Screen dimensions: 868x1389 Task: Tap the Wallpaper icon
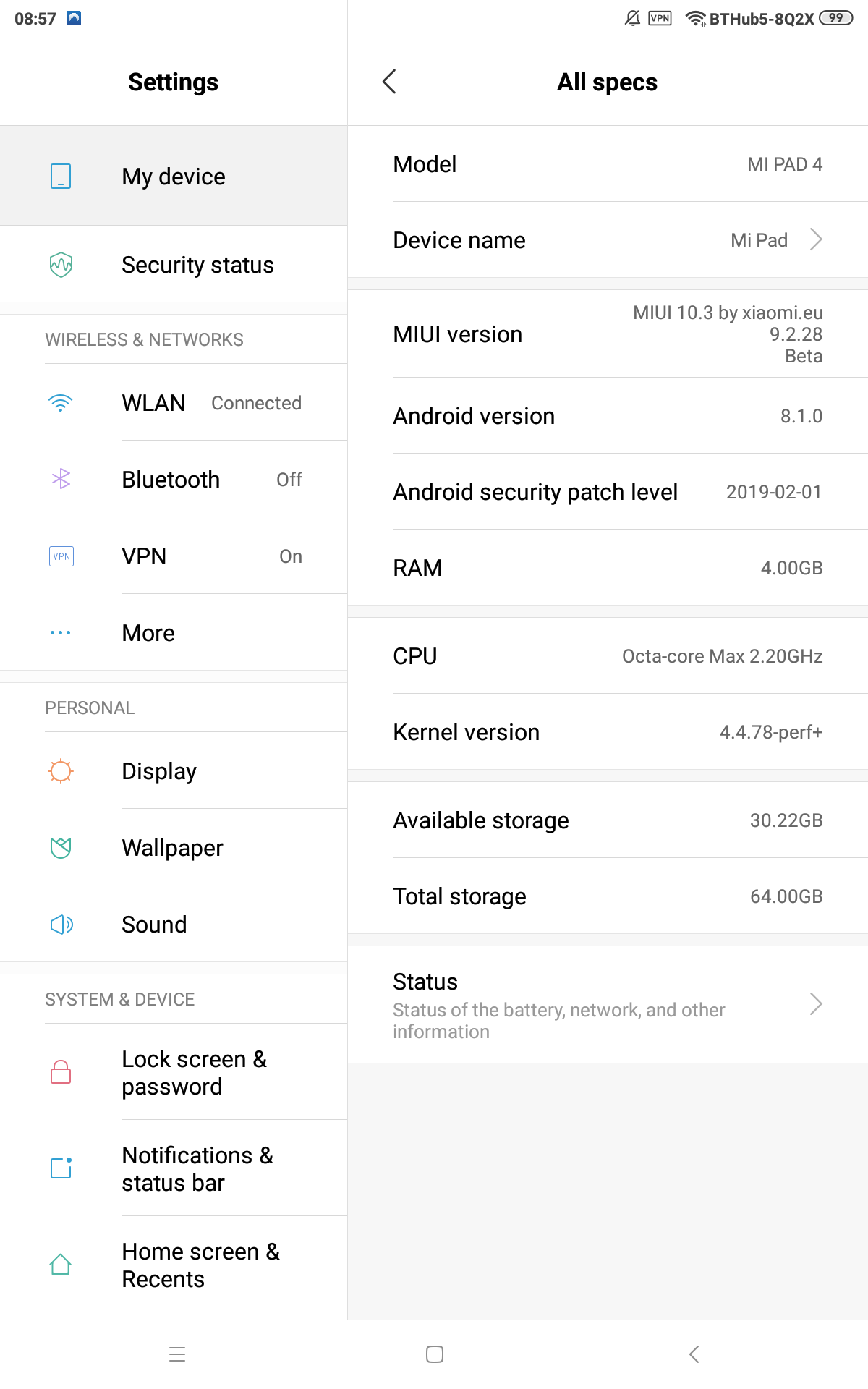pyautogui.click(x=61, y=848)
